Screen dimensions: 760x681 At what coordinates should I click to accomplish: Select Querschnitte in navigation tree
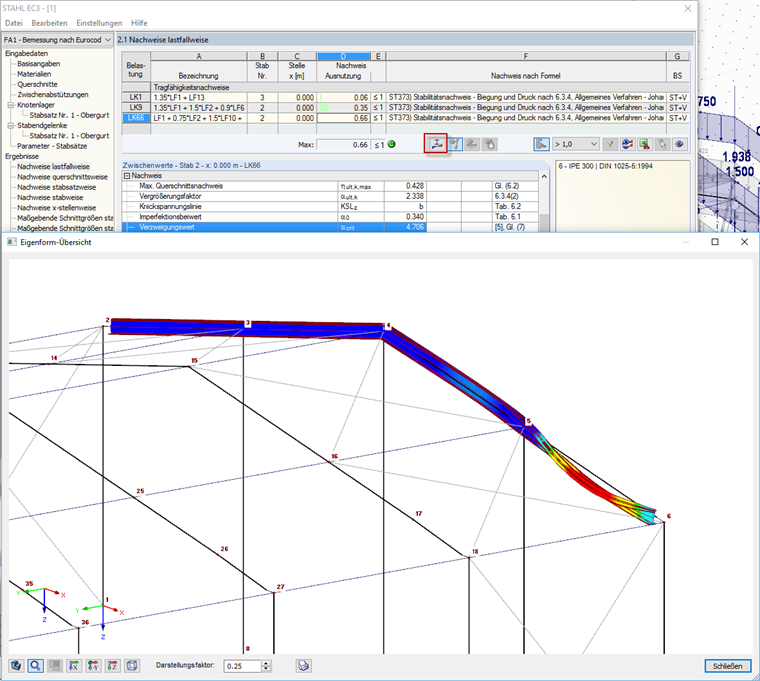(x=37, y=84)
